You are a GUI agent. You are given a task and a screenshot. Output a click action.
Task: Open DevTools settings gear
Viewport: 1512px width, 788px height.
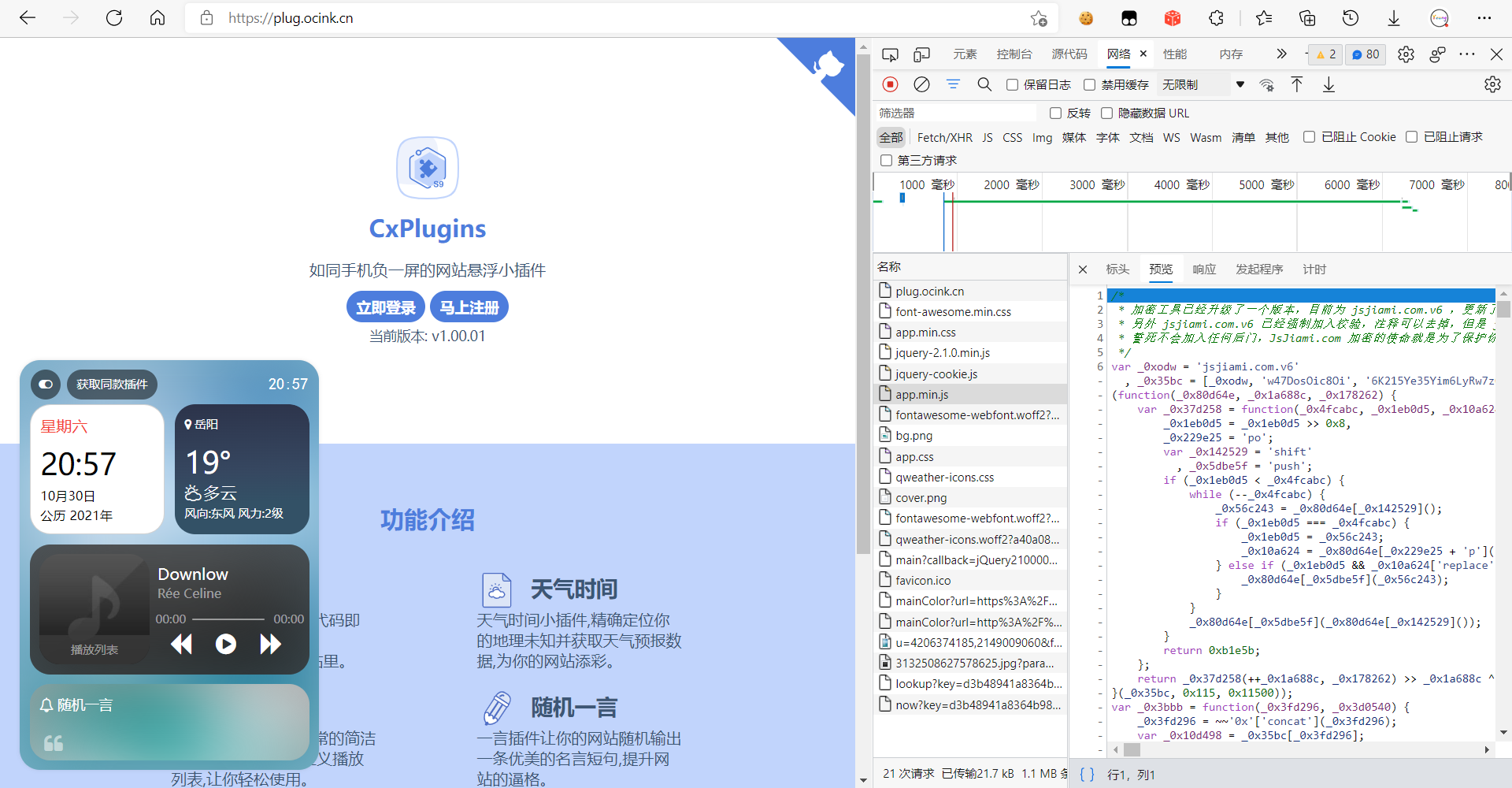coord(1406,54)
